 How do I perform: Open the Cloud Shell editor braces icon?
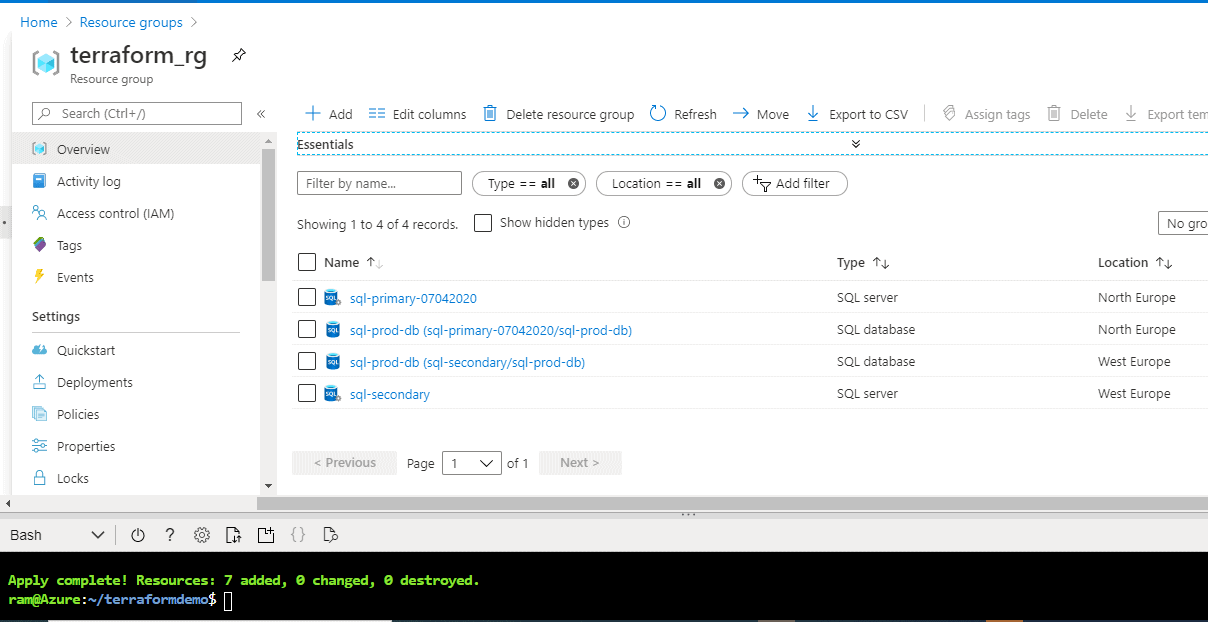(x=298, y=535)
